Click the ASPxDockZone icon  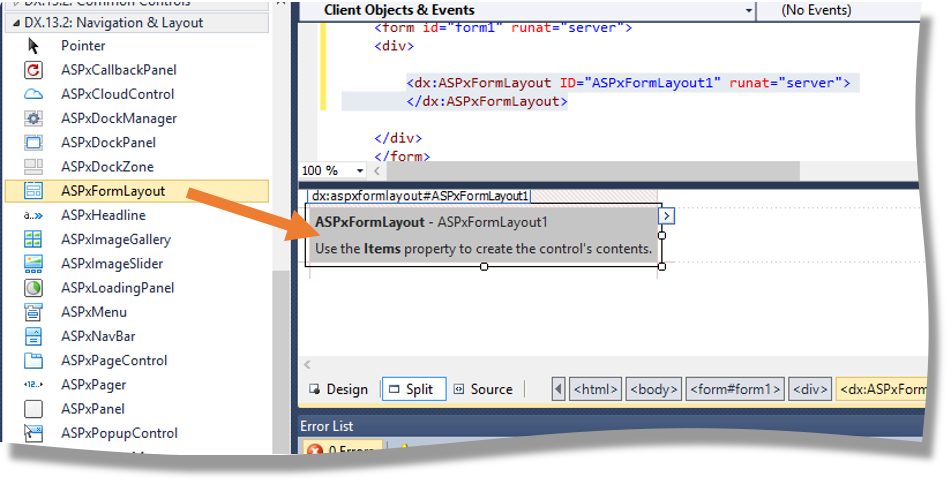[x=33, y=167]
